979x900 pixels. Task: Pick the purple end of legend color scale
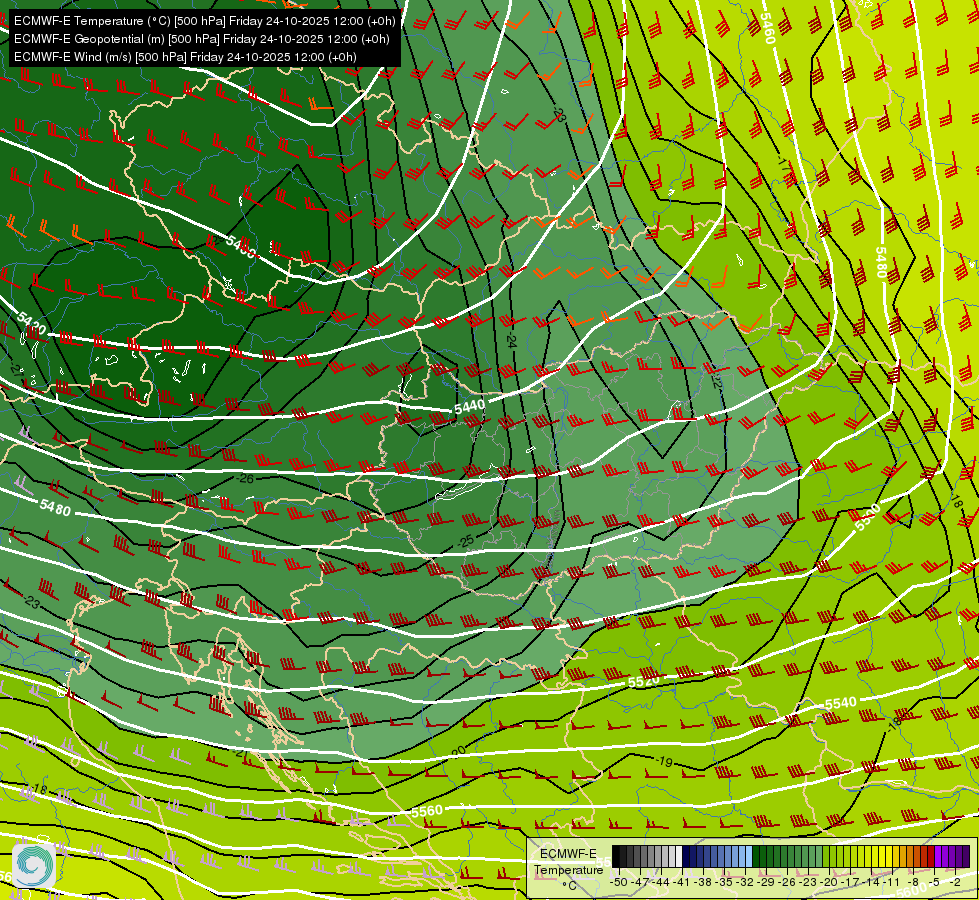click(x=966, y=857)
